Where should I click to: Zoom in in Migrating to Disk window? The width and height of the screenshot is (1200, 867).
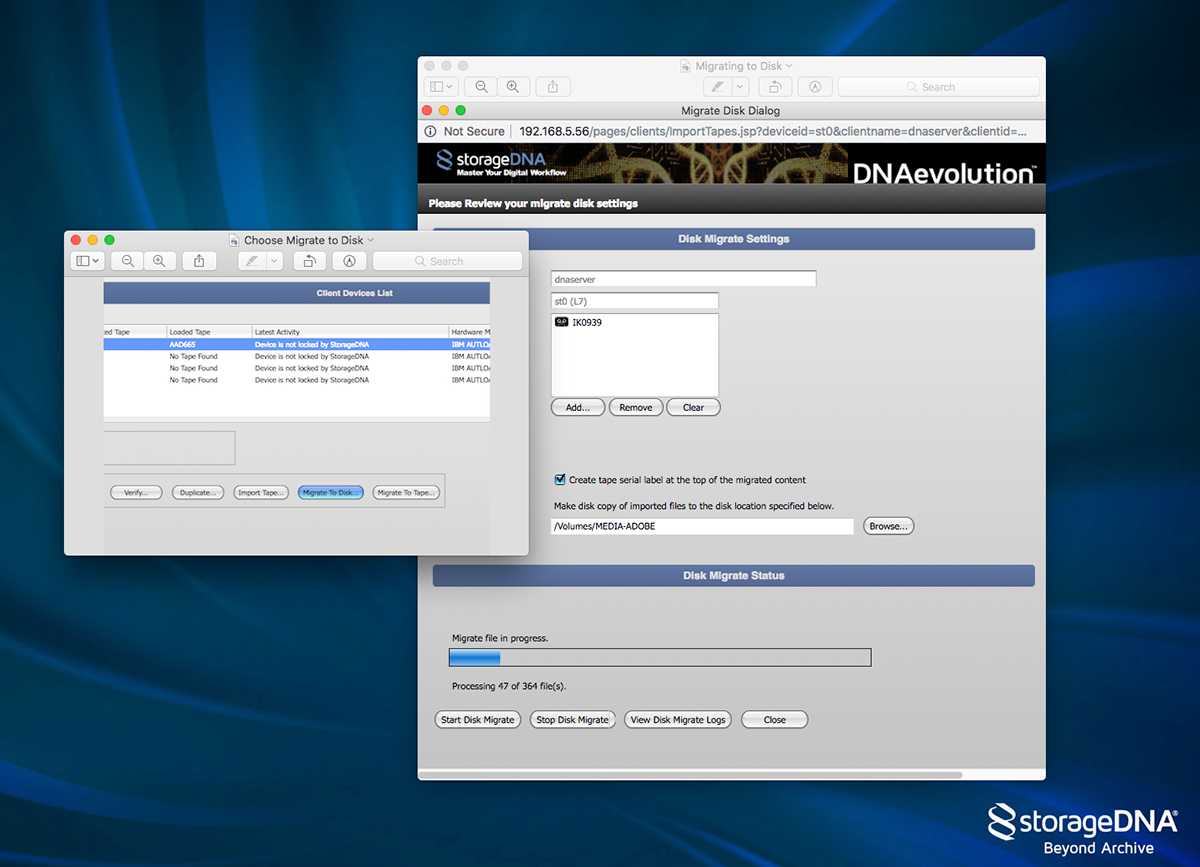[x=513, y=87]
